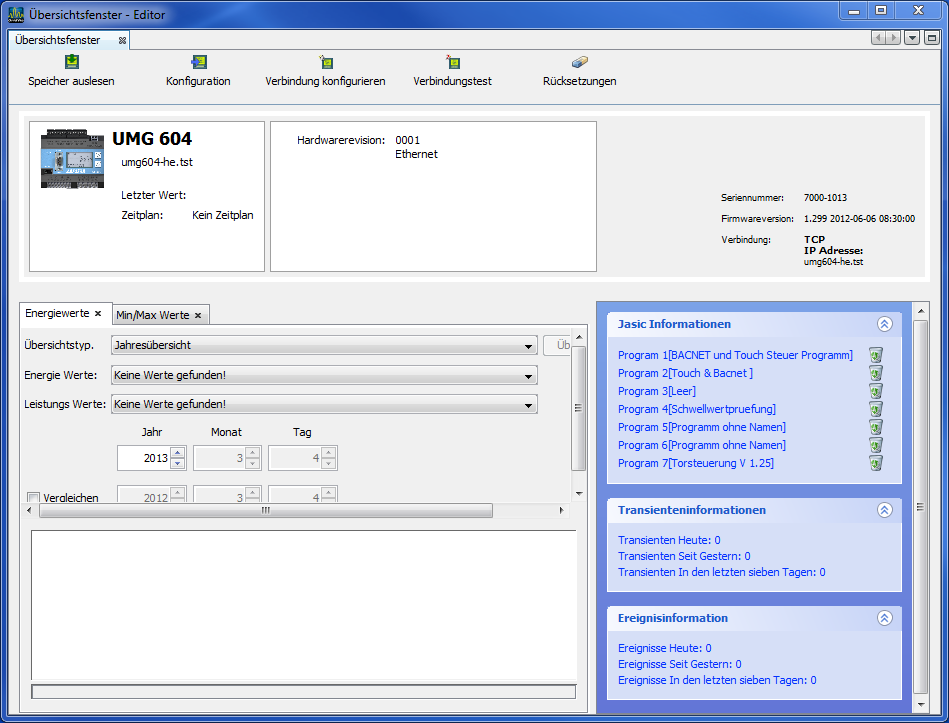Click the edit icon next to Program 4[Schwellwertpruefung]

click(x=876, y=409)
